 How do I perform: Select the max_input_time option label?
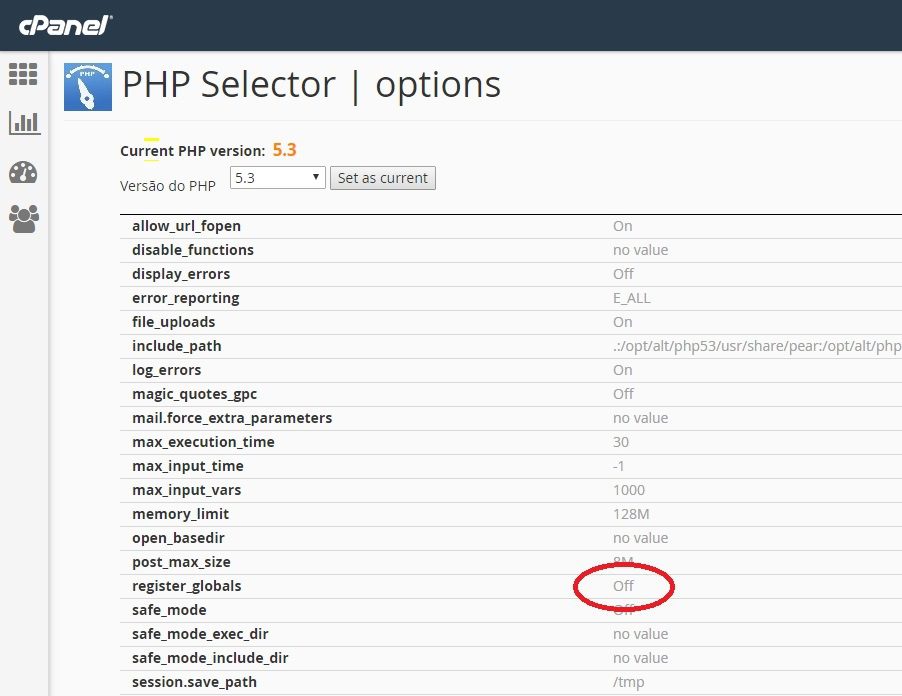(188, 466)
